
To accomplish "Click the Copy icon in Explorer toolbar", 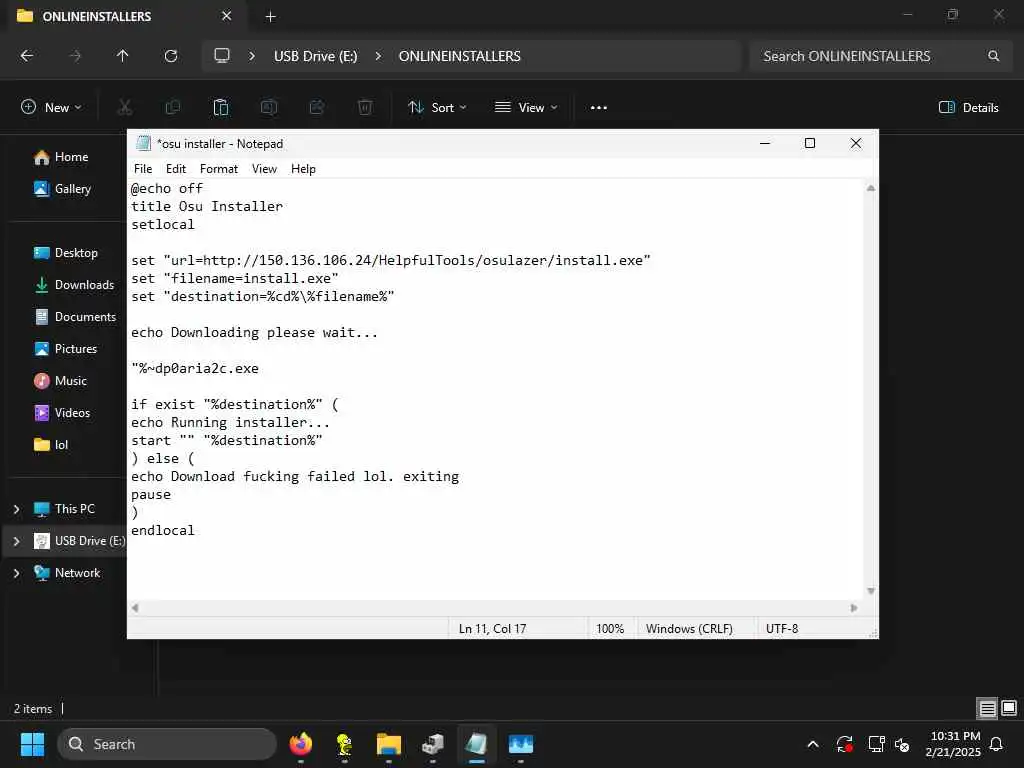I will click(x=173, y=108).
